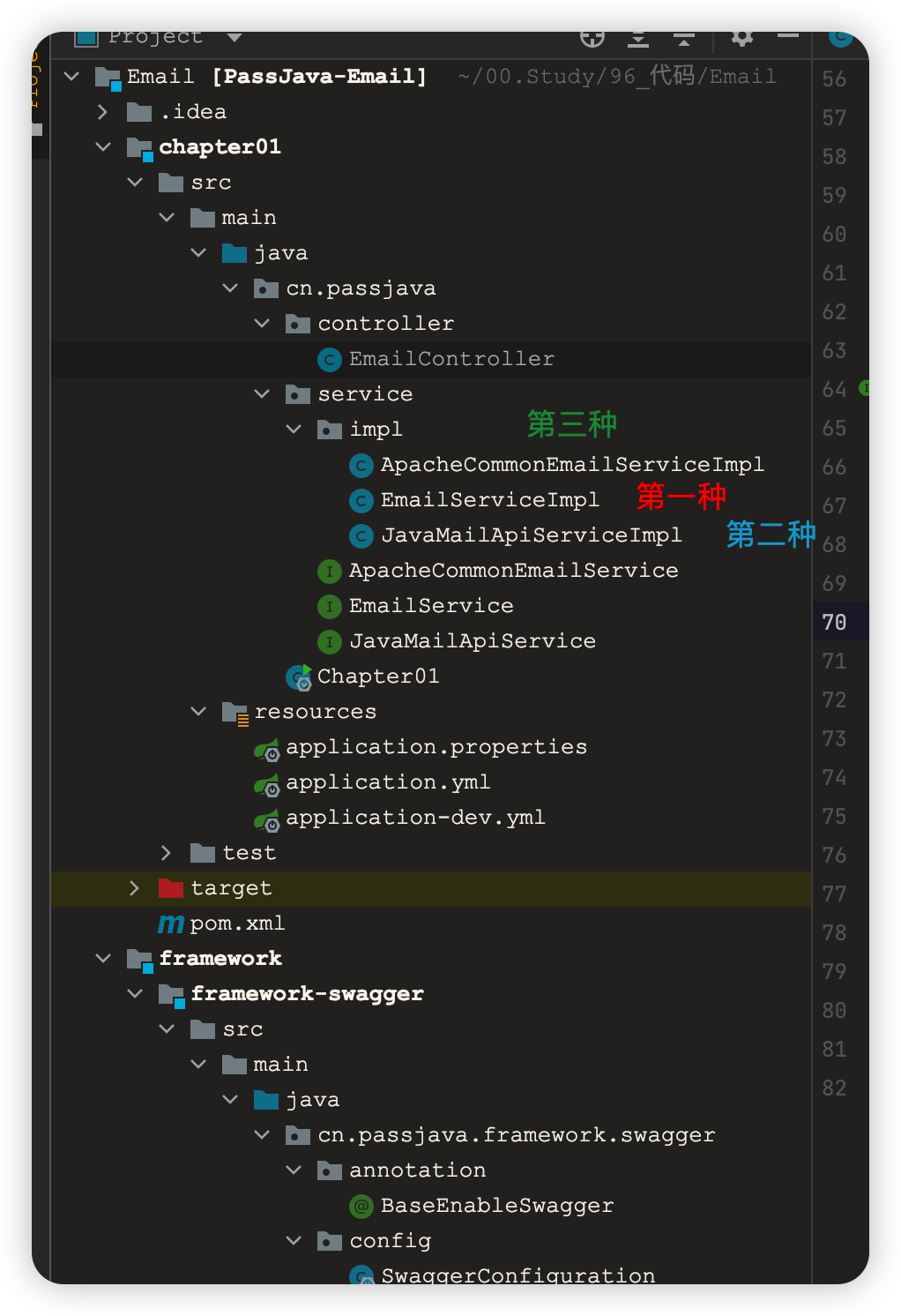Viewport: 901px width, 1316px height.
Task: Click the interface icon beside EmailService
Action: coord(328,606)
